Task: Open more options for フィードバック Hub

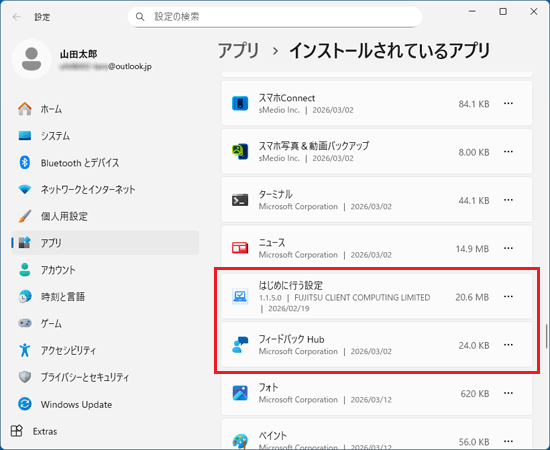Action: [508, 345]
